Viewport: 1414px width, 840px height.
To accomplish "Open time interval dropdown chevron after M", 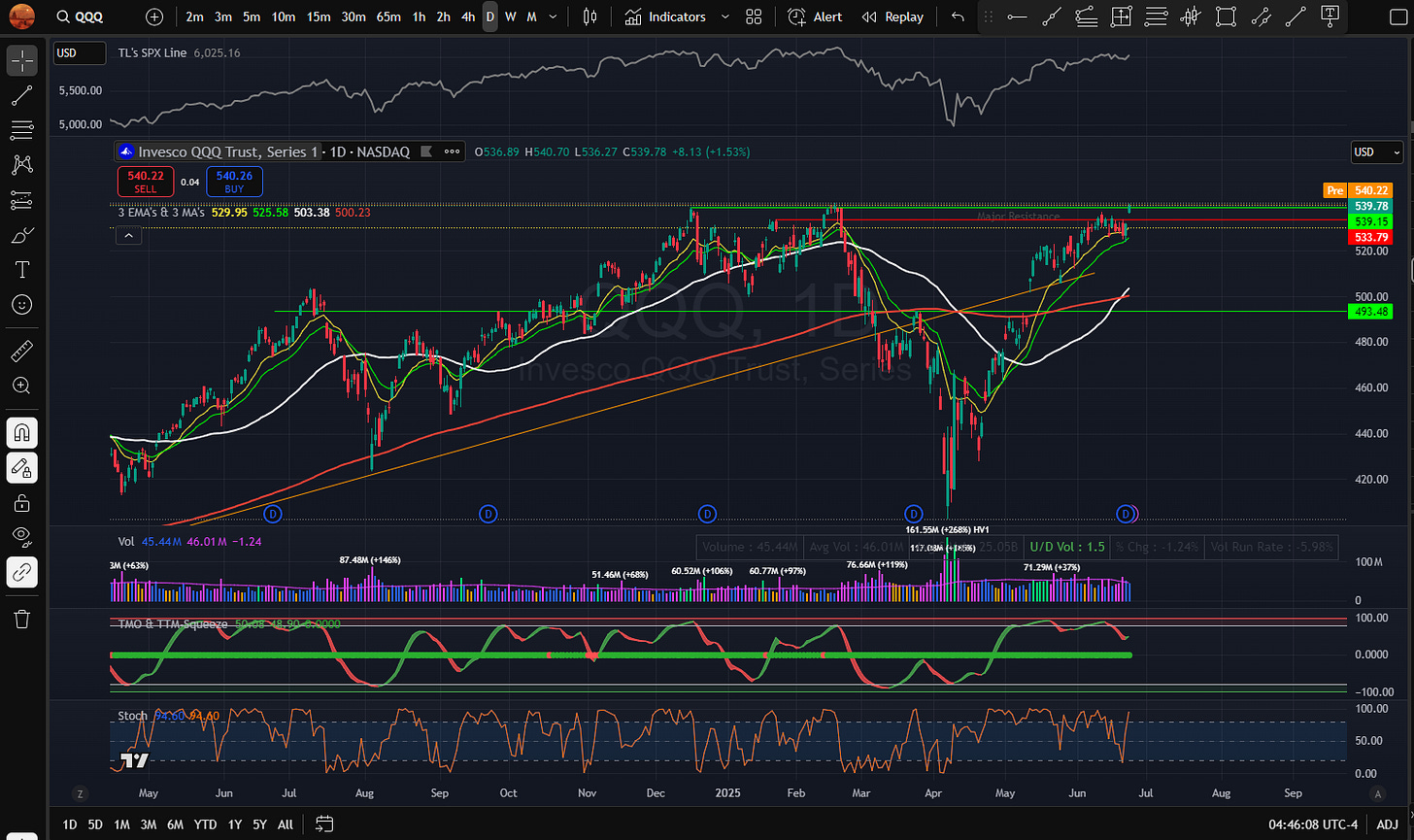I will pyautogui.click(x=554, y=17).
